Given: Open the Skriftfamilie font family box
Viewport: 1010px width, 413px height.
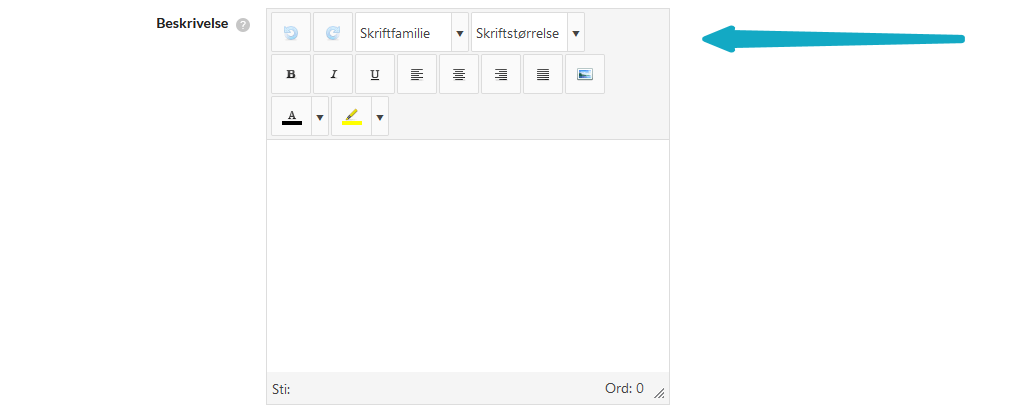Looking at the screenshot, I should point(403,33).
